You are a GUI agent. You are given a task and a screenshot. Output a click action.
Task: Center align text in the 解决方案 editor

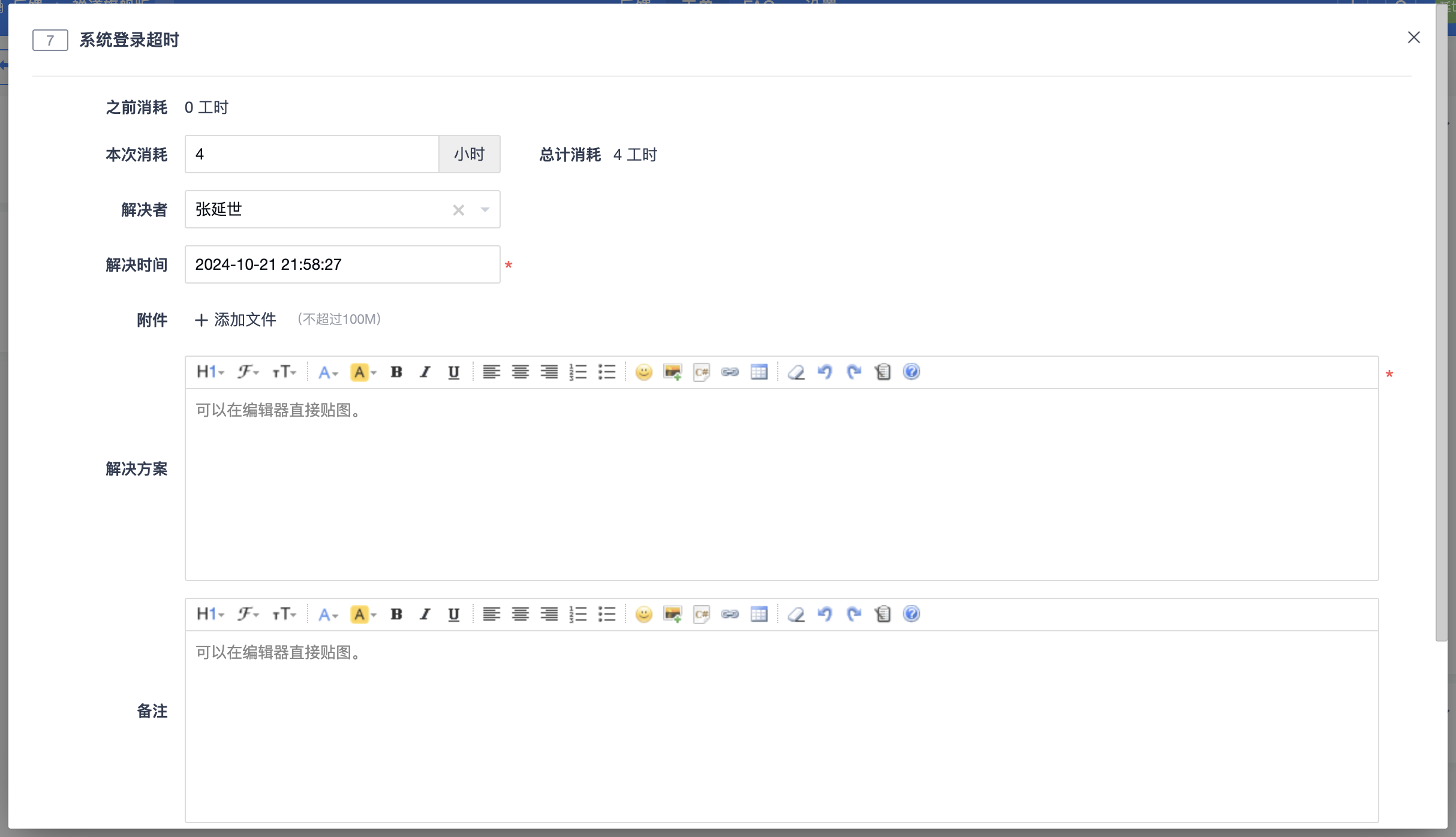520,372
